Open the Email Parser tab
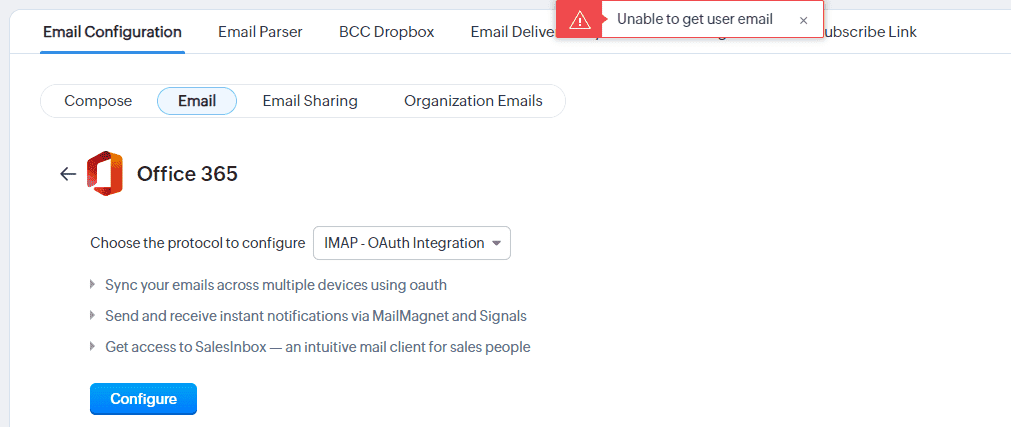The image size is (1011, 427). pos(260,32)
